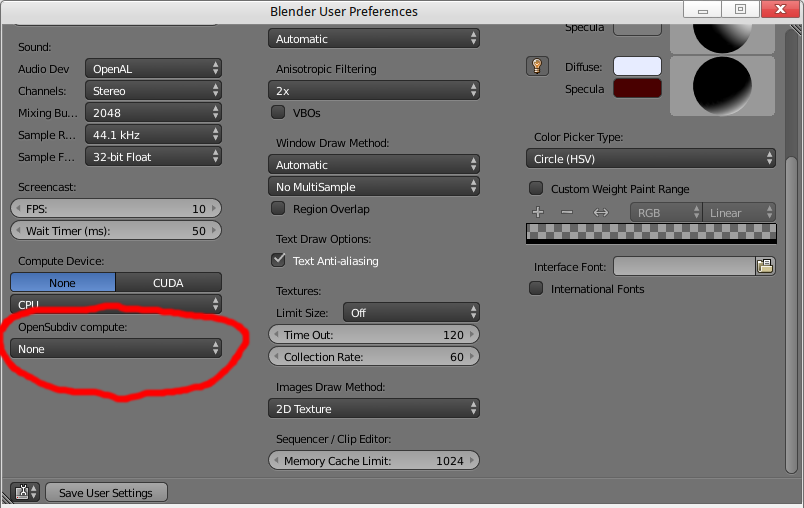Maximize the Blender User Preferences window
804x508 pixels.
[740, 9]
